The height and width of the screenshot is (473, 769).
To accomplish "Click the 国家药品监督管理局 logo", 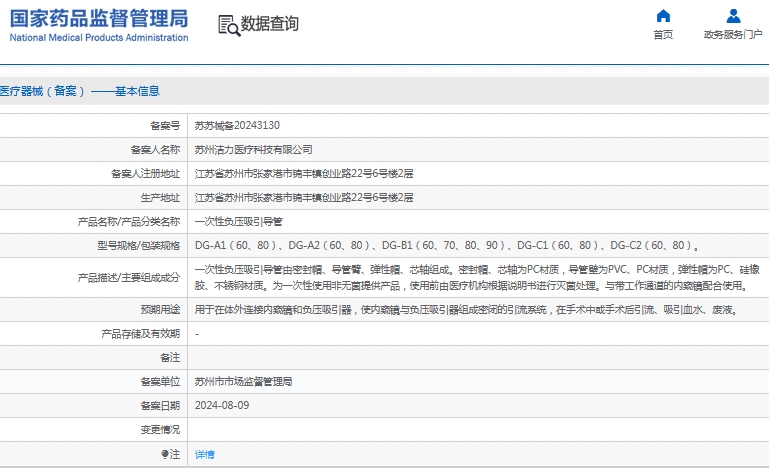I will coord(99,25).
